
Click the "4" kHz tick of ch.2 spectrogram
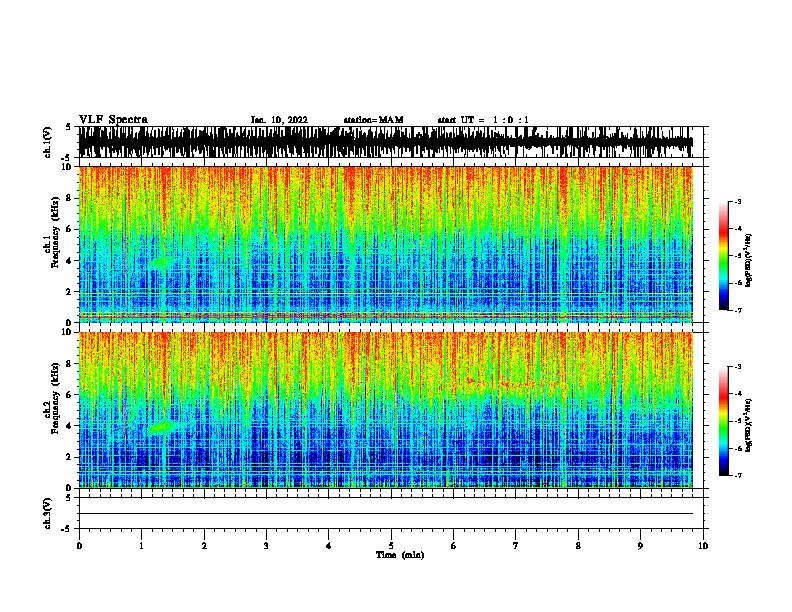click(69, 426)
